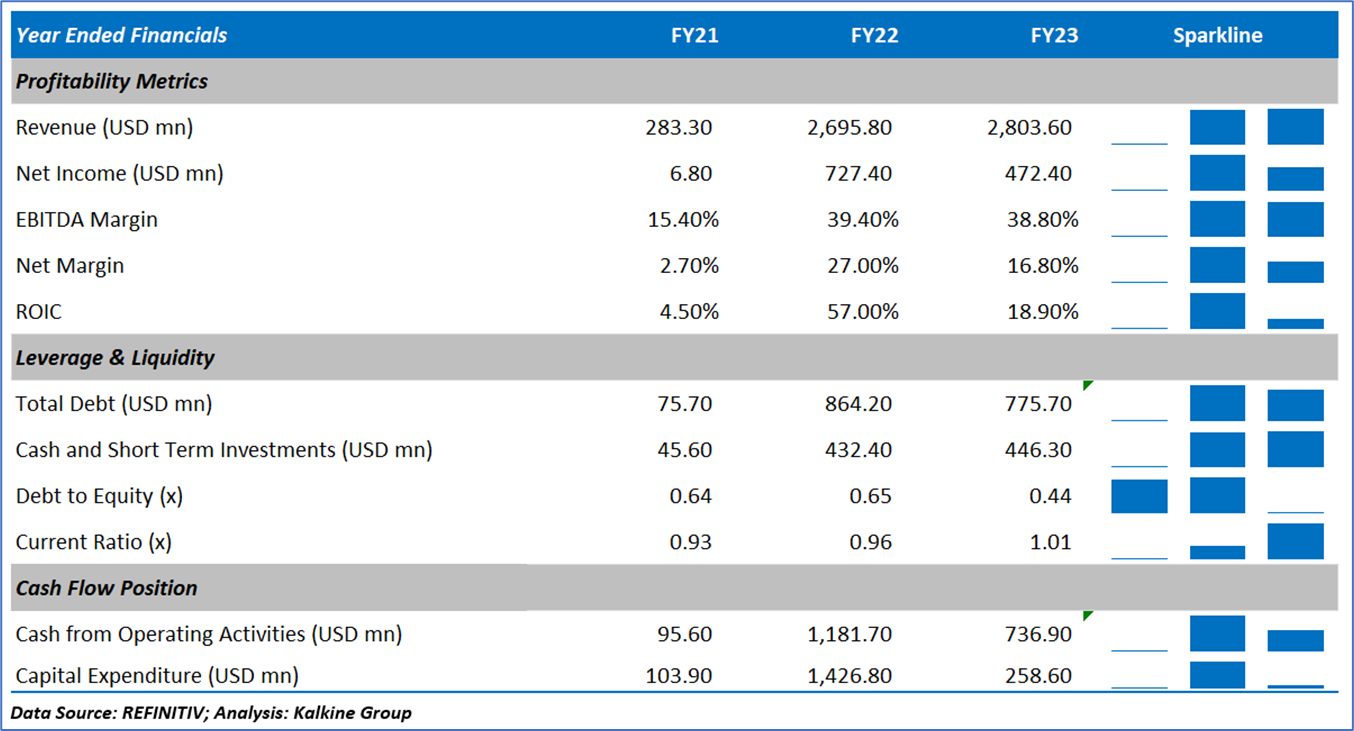Click the Year Ended Financials header cell
1354x731 pixels.
121,36
